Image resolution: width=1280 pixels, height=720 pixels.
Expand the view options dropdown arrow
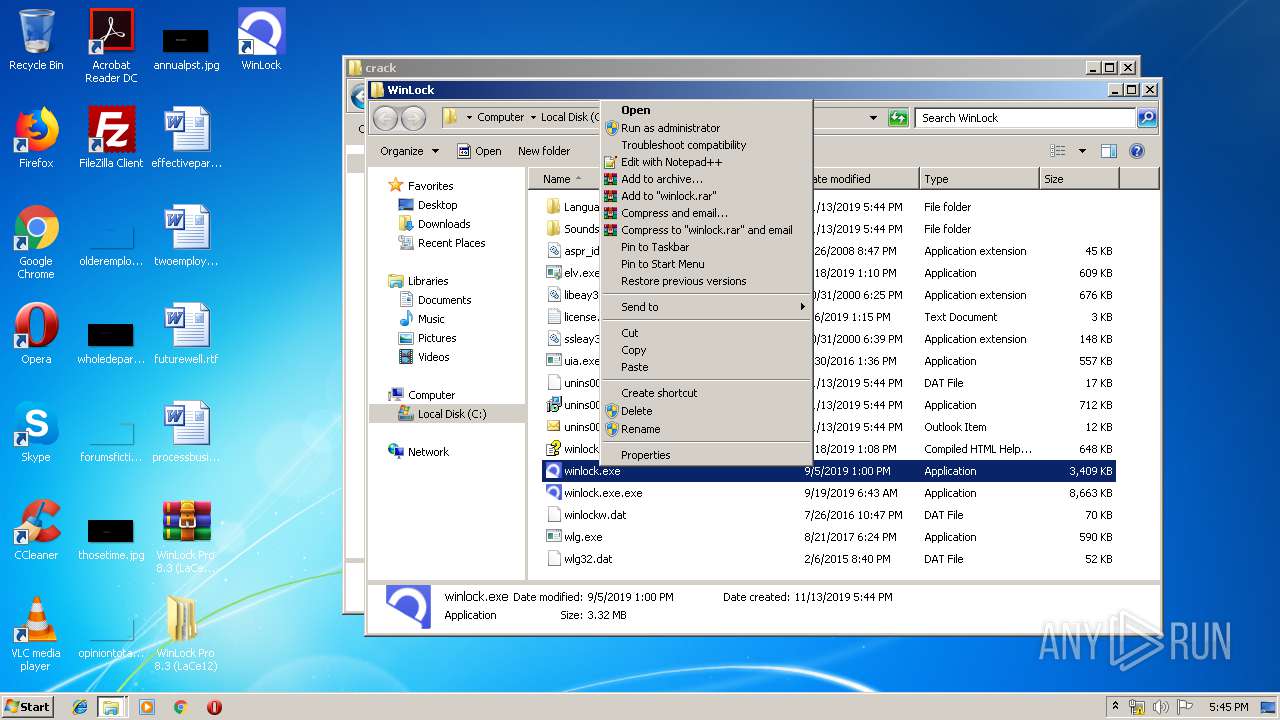[1082, 151]
